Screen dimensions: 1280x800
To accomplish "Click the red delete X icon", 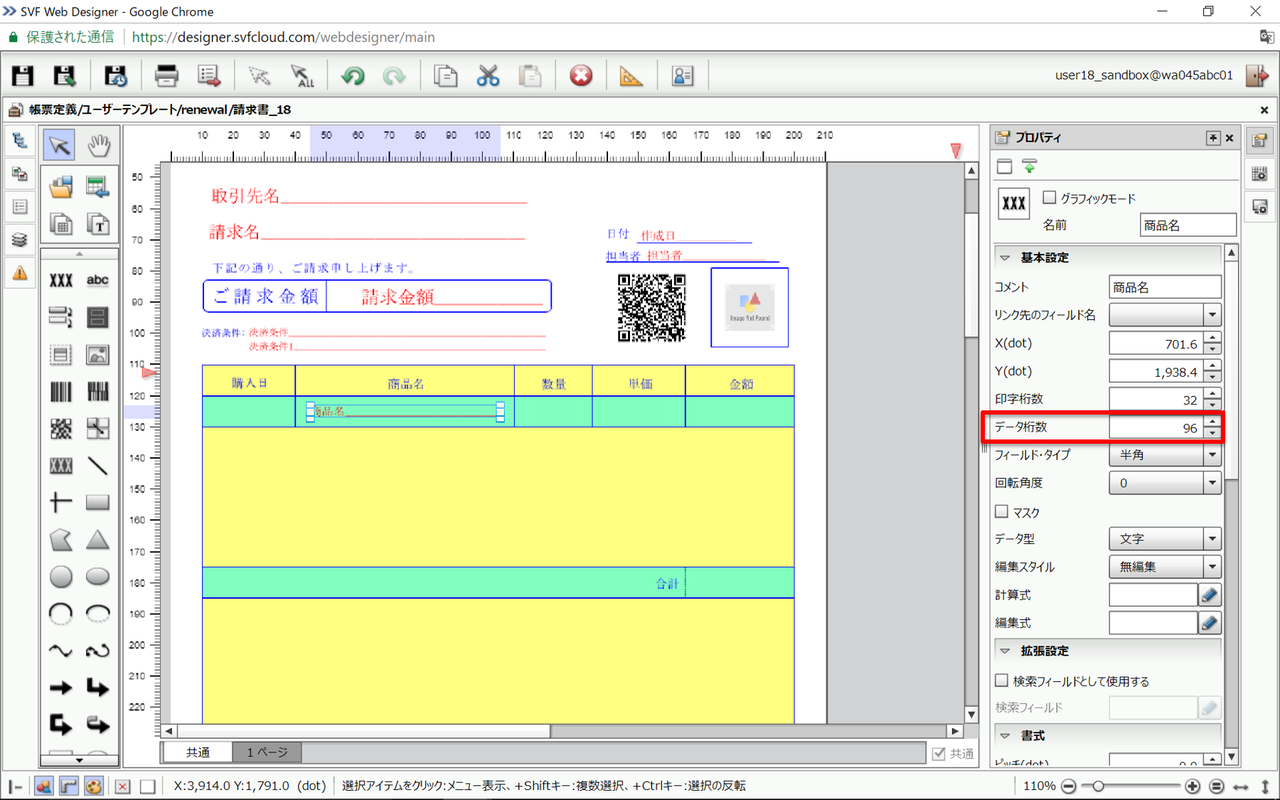I will pos(581,76).
